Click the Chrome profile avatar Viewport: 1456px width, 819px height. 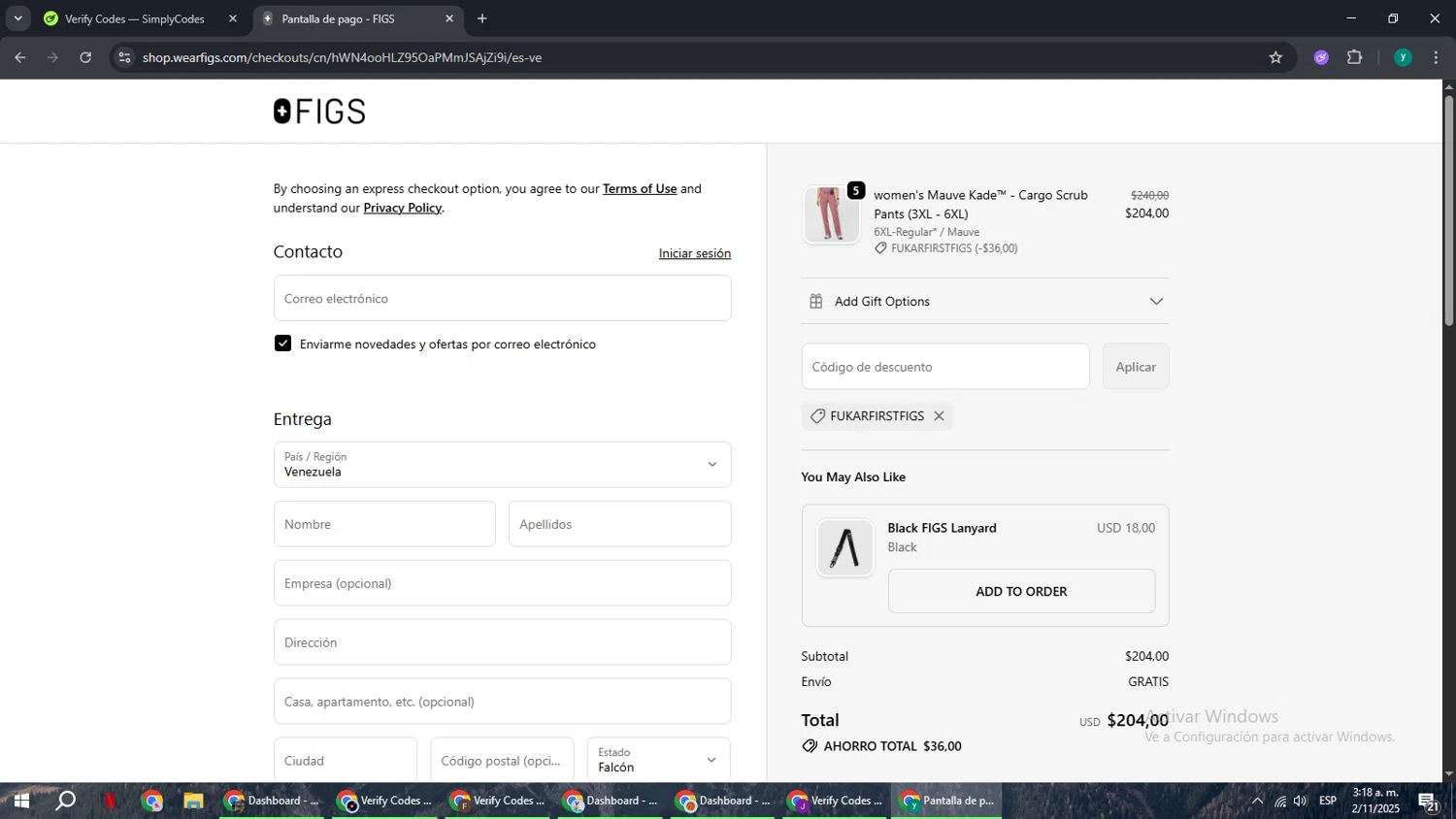point(1403,58)
